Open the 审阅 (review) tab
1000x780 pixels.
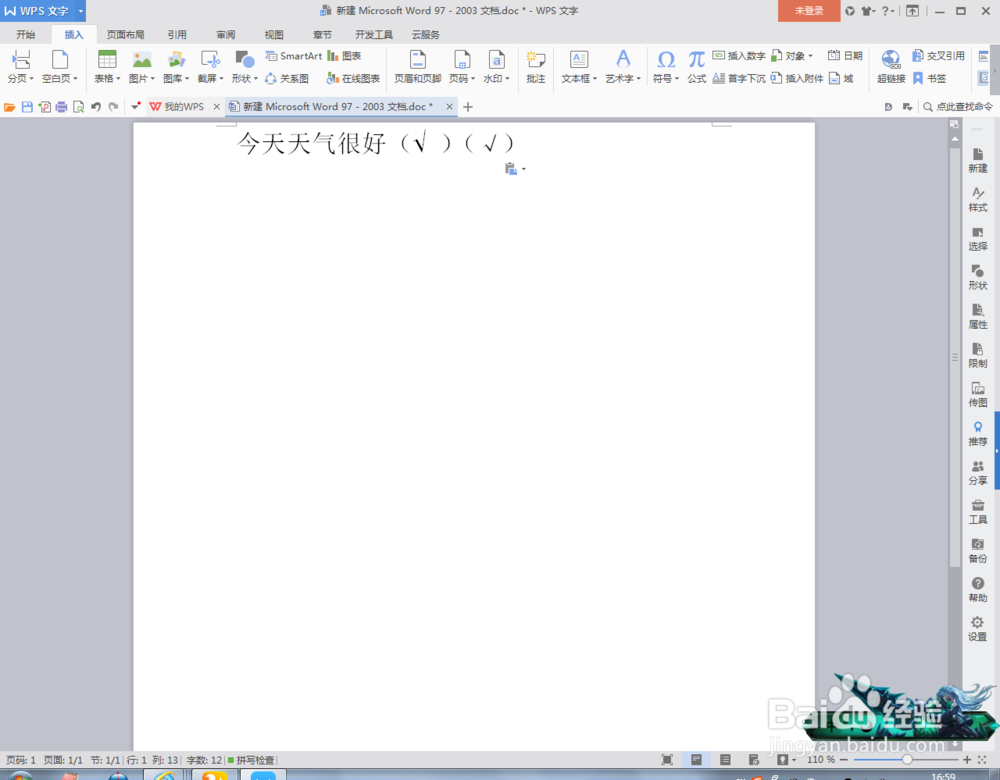tap(226, 33)
